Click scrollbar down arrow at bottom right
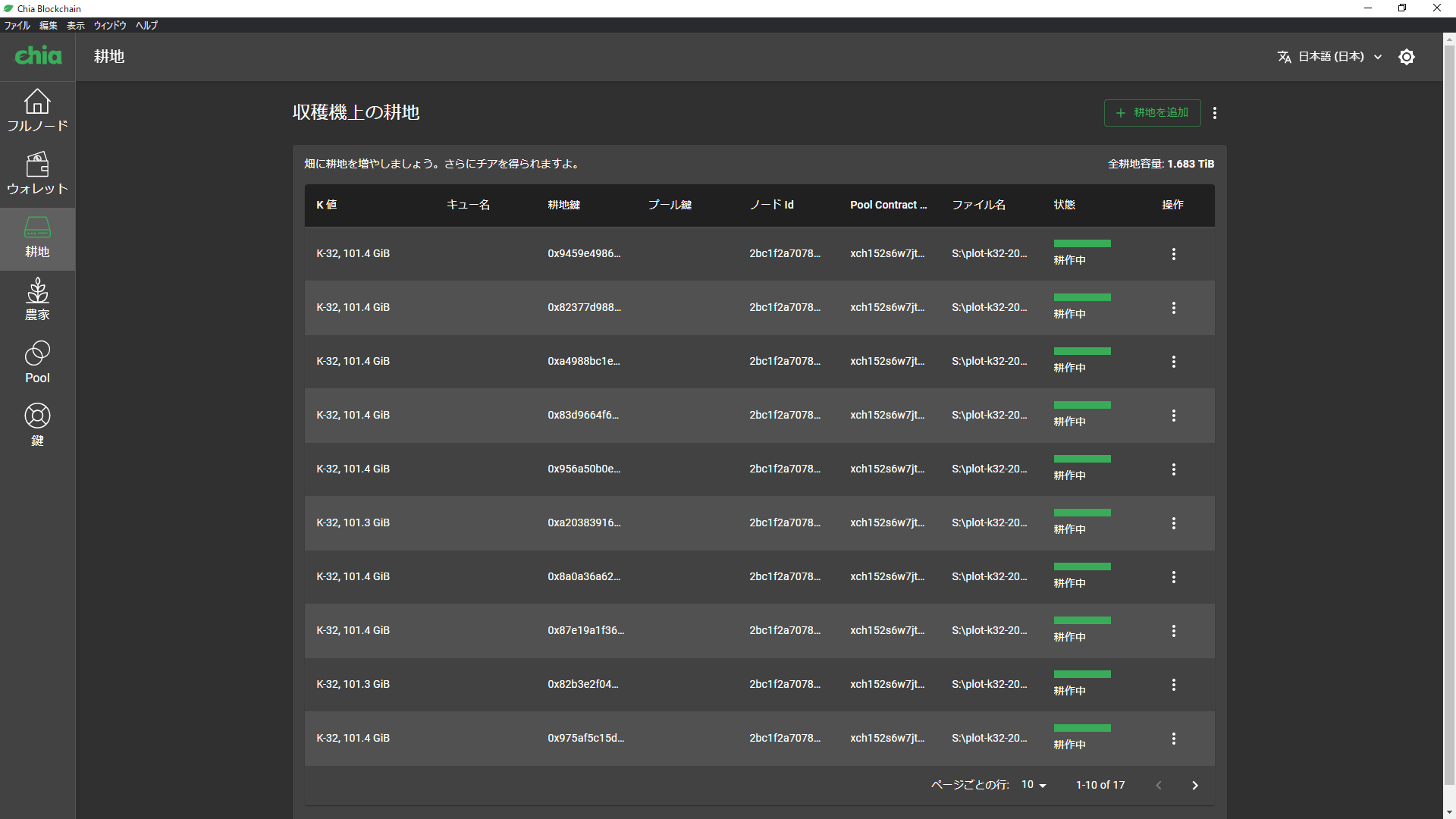1456x819 pixels. (x=1449, y=813)
